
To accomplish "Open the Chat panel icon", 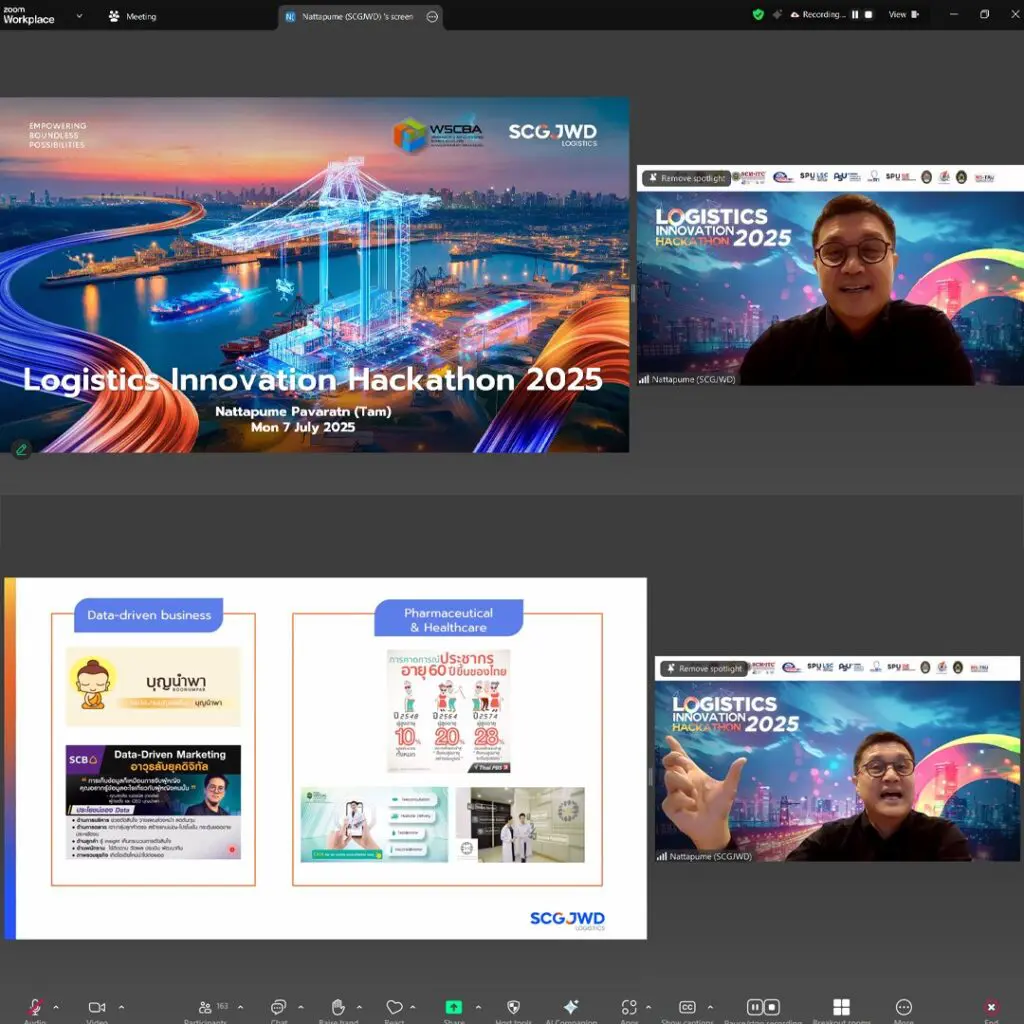I will (x=279, y=1006).
